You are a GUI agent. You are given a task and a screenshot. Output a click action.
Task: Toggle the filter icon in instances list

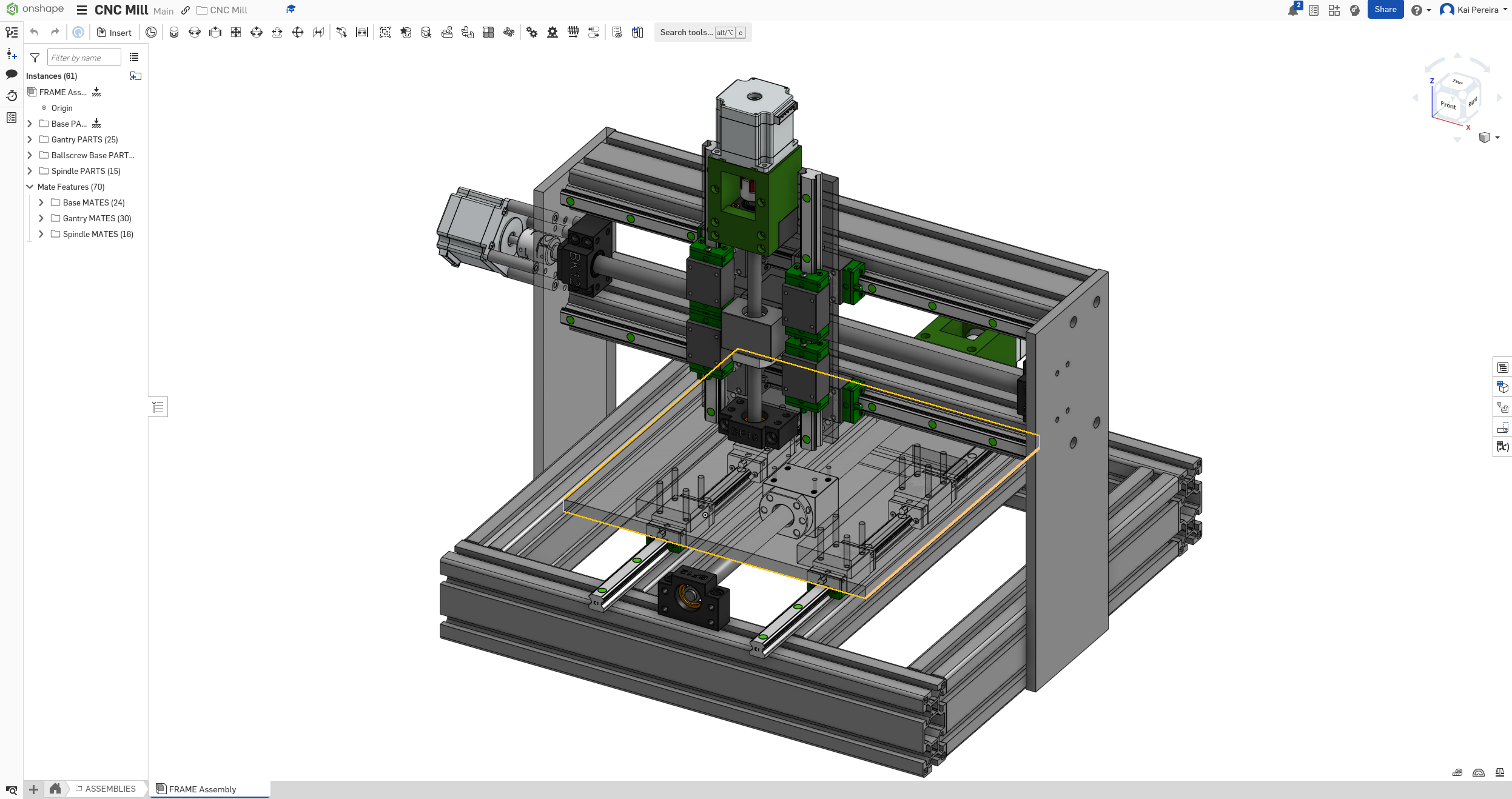click(x=35, y=58)
